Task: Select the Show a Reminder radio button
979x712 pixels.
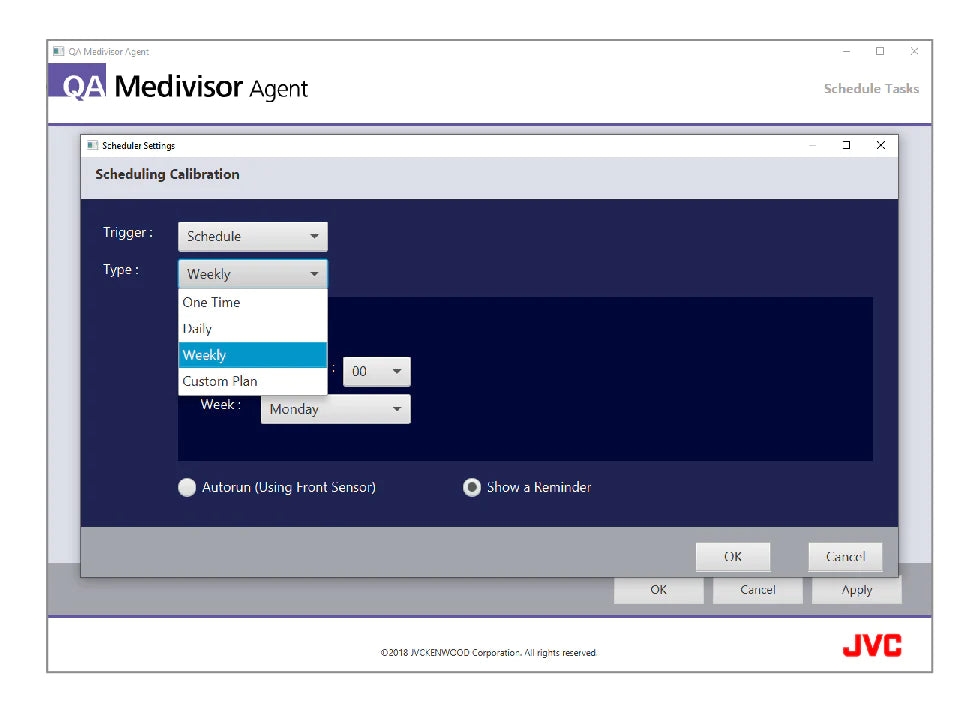Action: [472, 488]
